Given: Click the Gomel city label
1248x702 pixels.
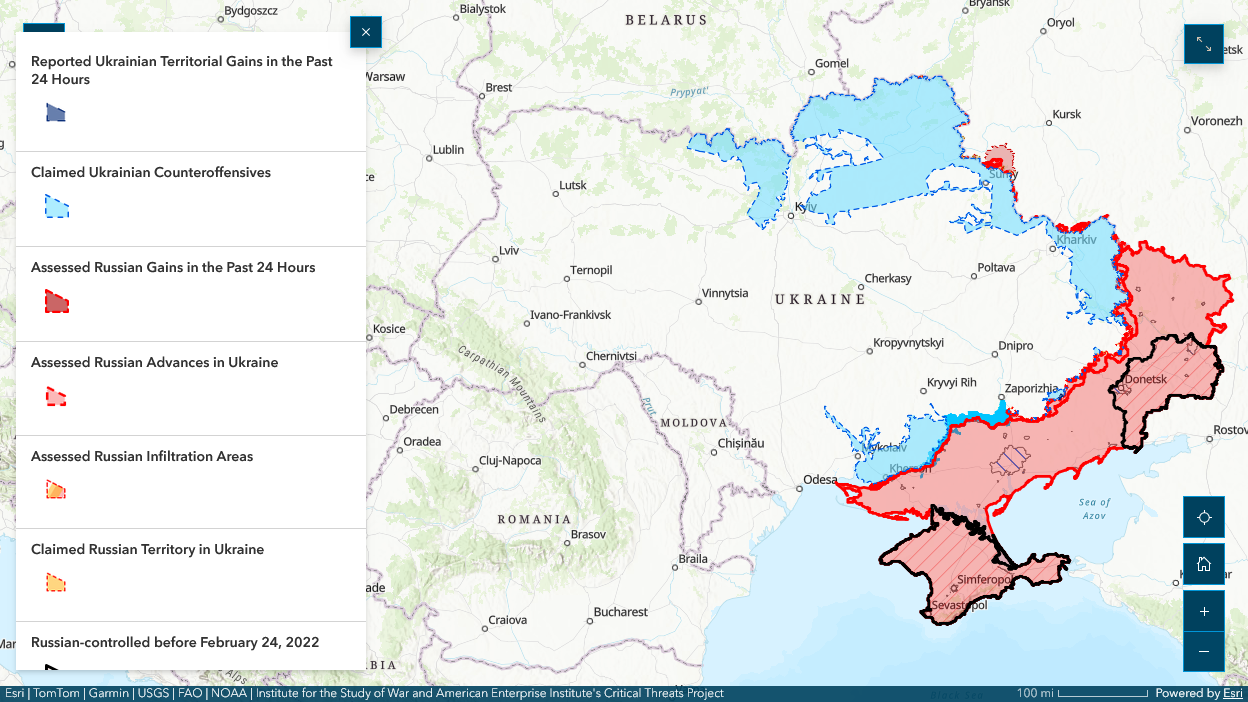Looking at the screenshot, I should [832, 63].
